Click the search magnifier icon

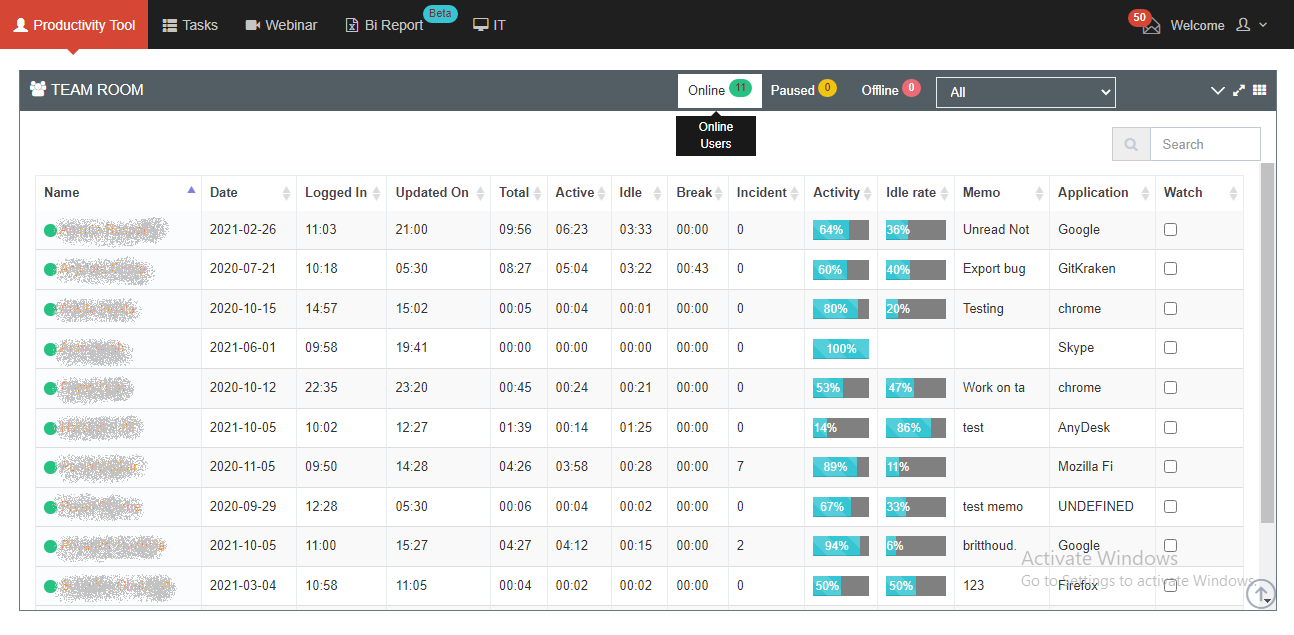point(1131,144)
